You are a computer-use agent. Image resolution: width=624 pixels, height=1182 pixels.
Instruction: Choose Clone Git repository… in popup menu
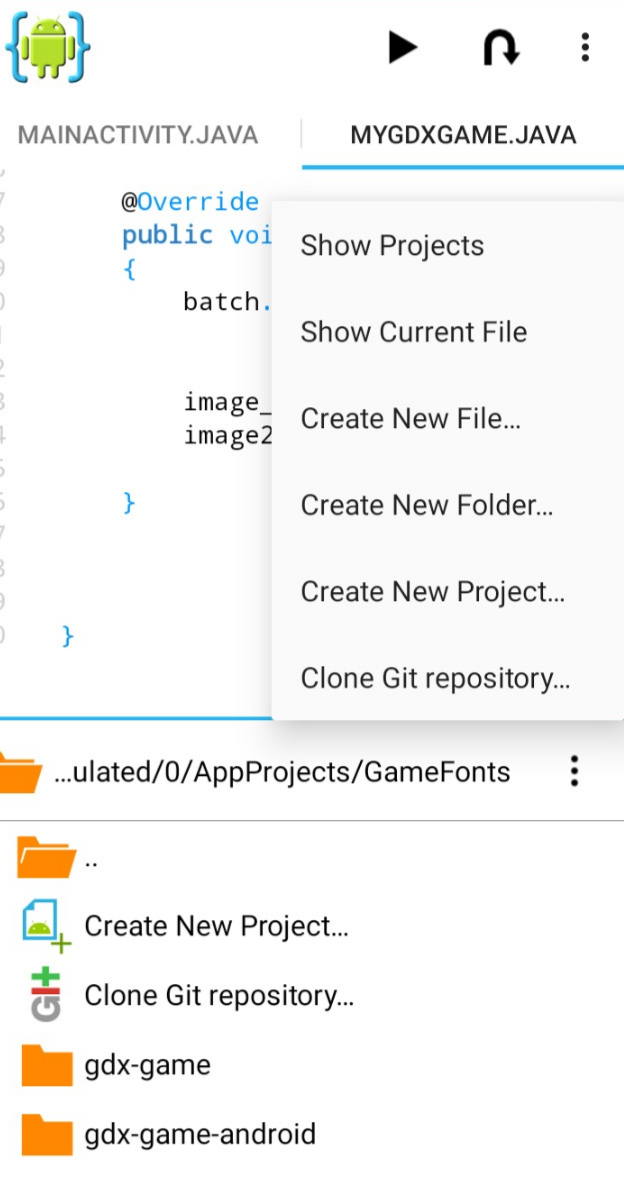tap(435, 678)
